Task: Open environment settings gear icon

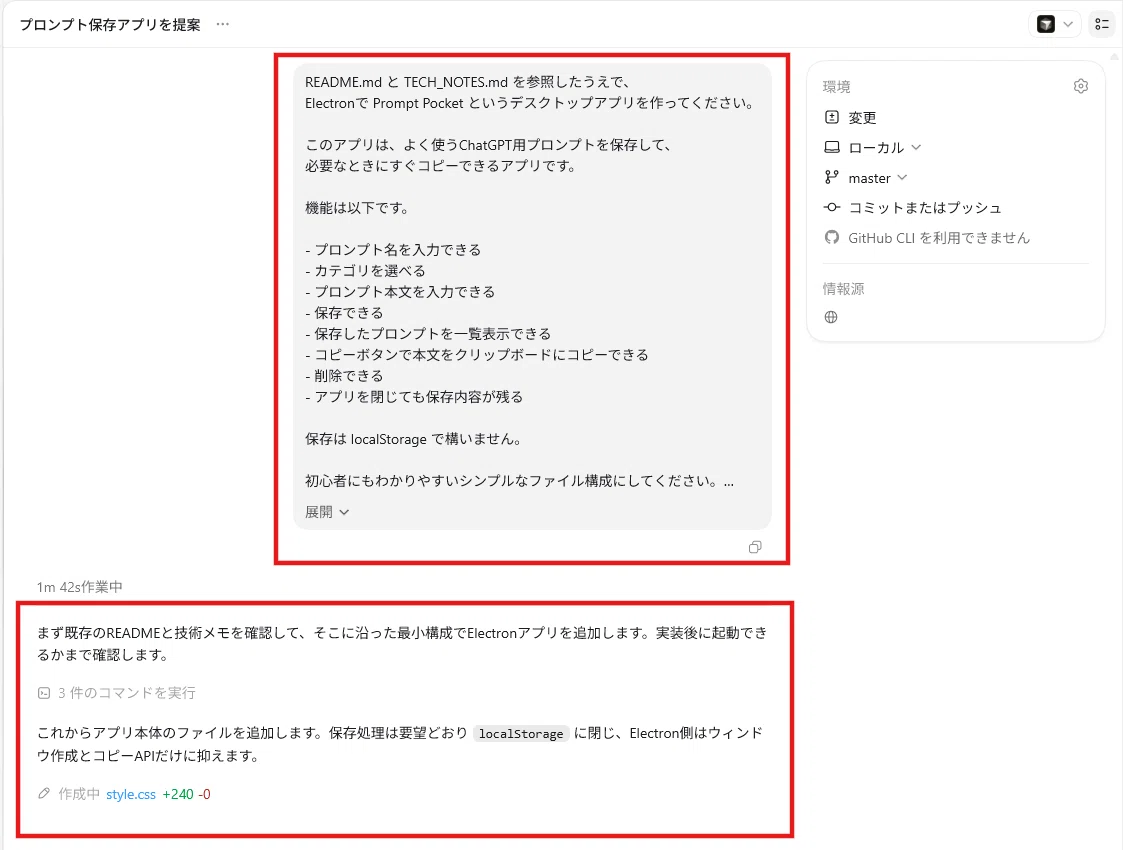Action: point(1081,86)
